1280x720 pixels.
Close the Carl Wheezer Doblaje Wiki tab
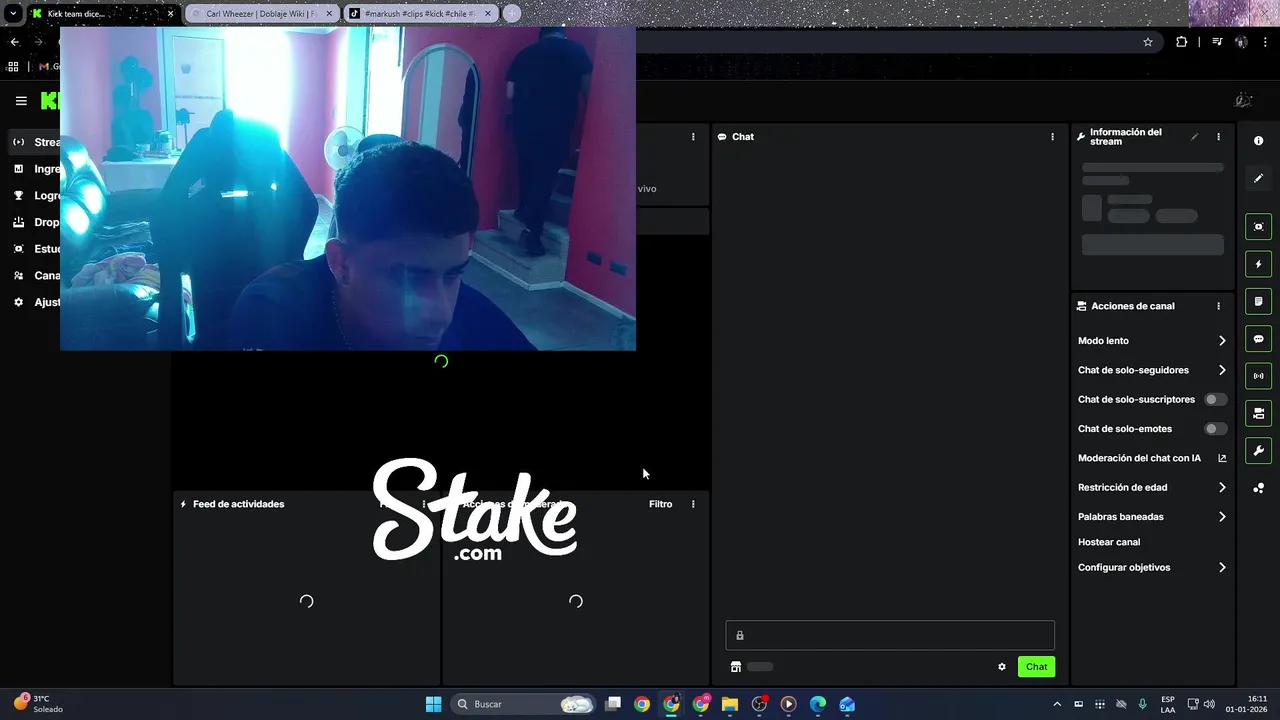(x=329, y=14)
